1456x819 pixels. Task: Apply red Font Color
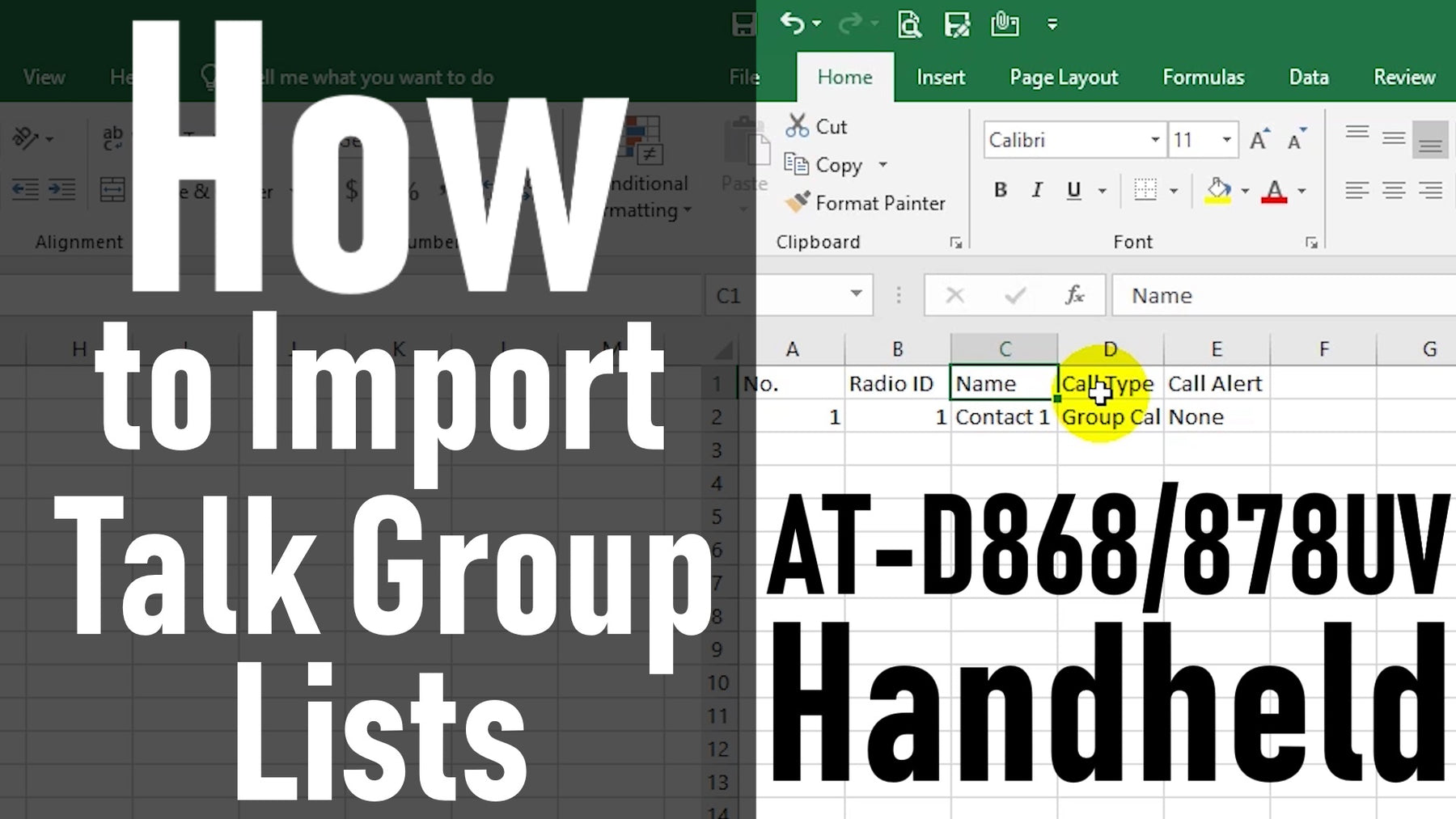pyautogui.click(x=1274, y=190)
